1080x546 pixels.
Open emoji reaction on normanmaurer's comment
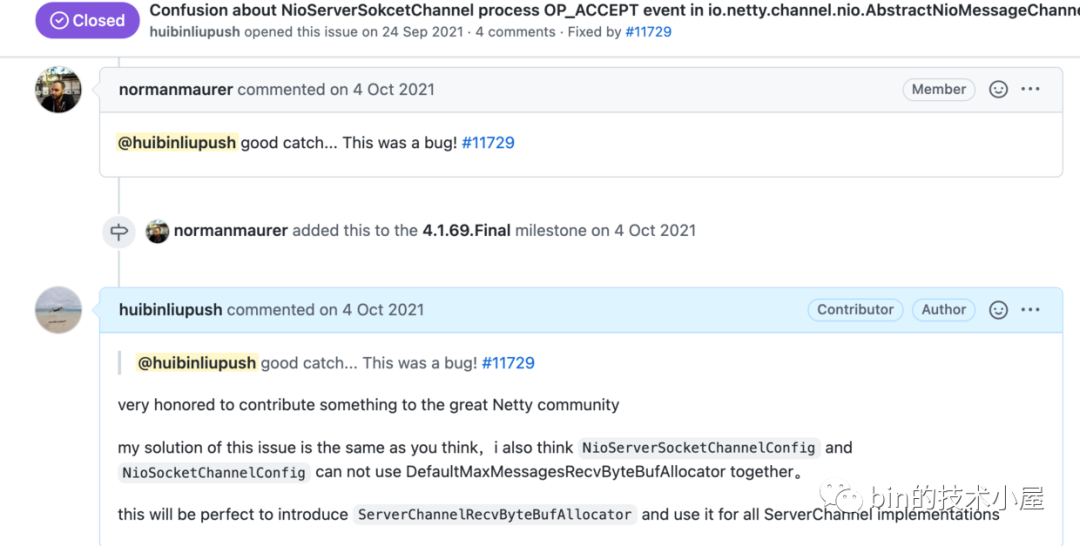click(998, 90)
